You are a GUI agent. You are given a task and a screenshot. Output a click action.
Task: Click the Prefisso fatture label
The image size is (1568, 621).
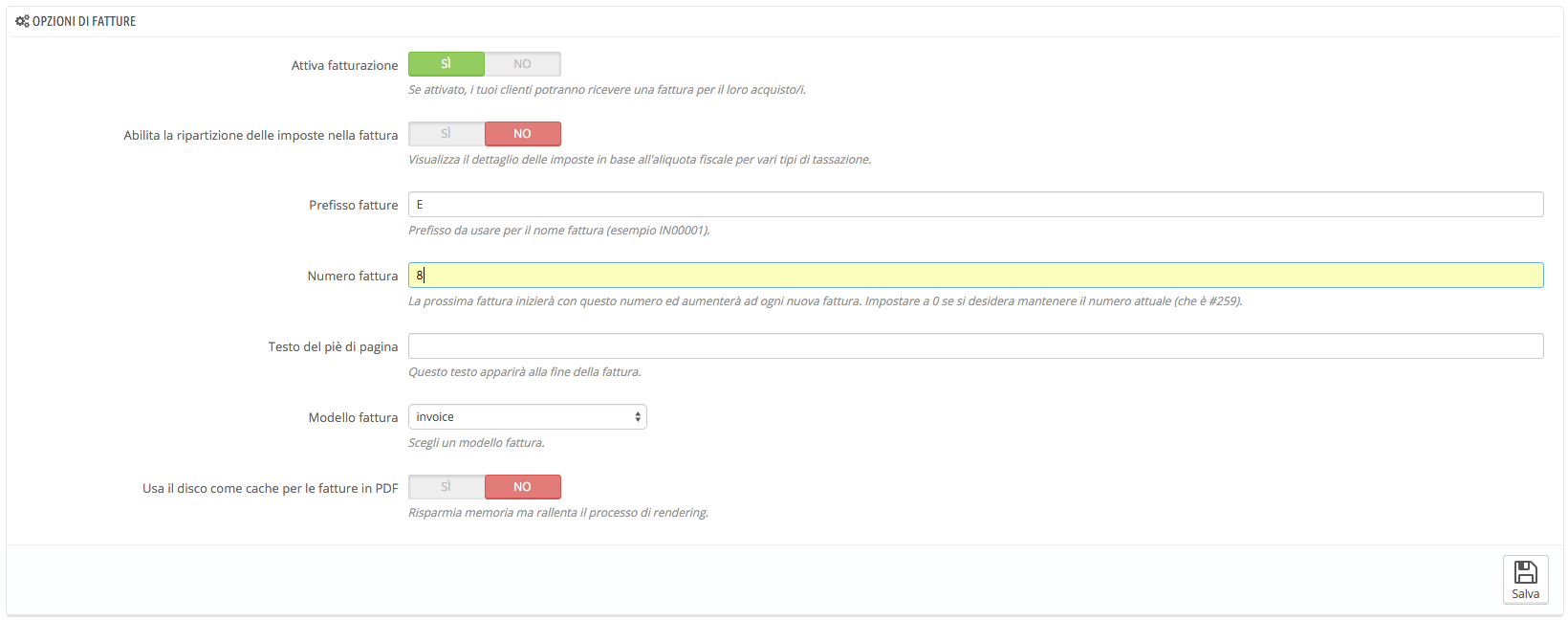tap(353, 205)
